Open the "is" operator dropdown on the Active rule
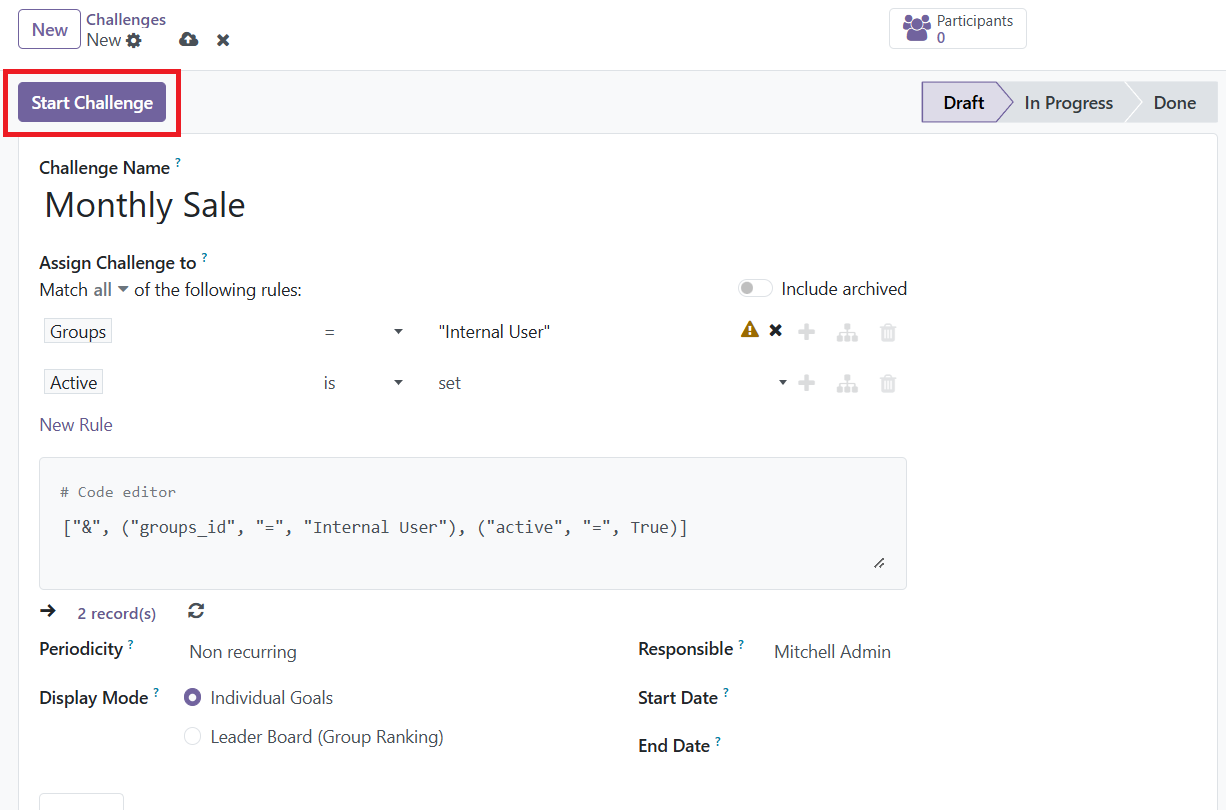Screen dimensions: 1226x810 [364, 383]
